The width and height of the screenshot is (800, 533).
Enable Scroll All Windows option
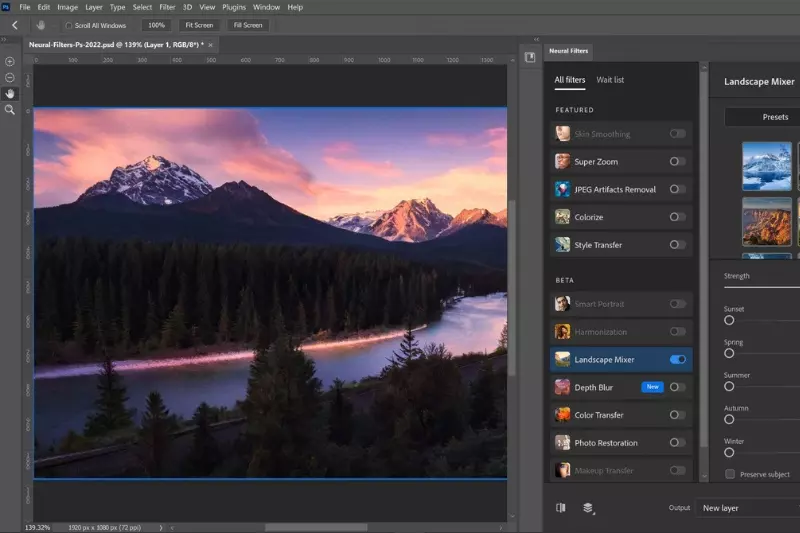tap(68, 25)
